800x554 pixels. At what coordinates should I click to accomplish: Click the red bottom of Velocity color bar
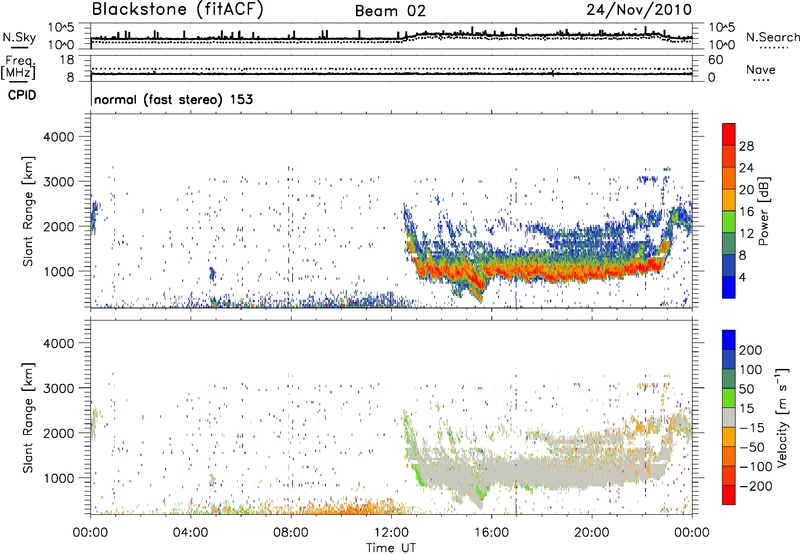pyautogui.click(x=729, y=495)
